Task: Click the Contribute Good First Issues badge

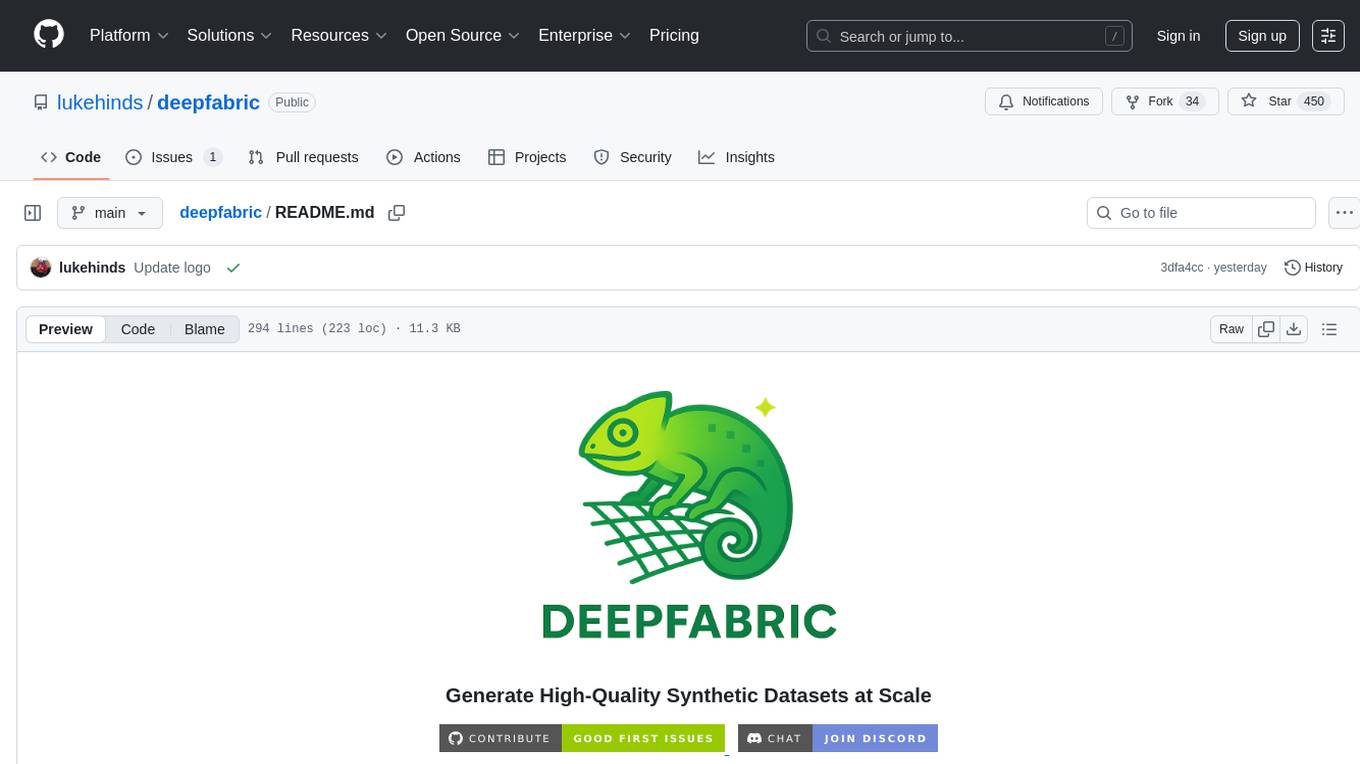Action: point(582,738)
